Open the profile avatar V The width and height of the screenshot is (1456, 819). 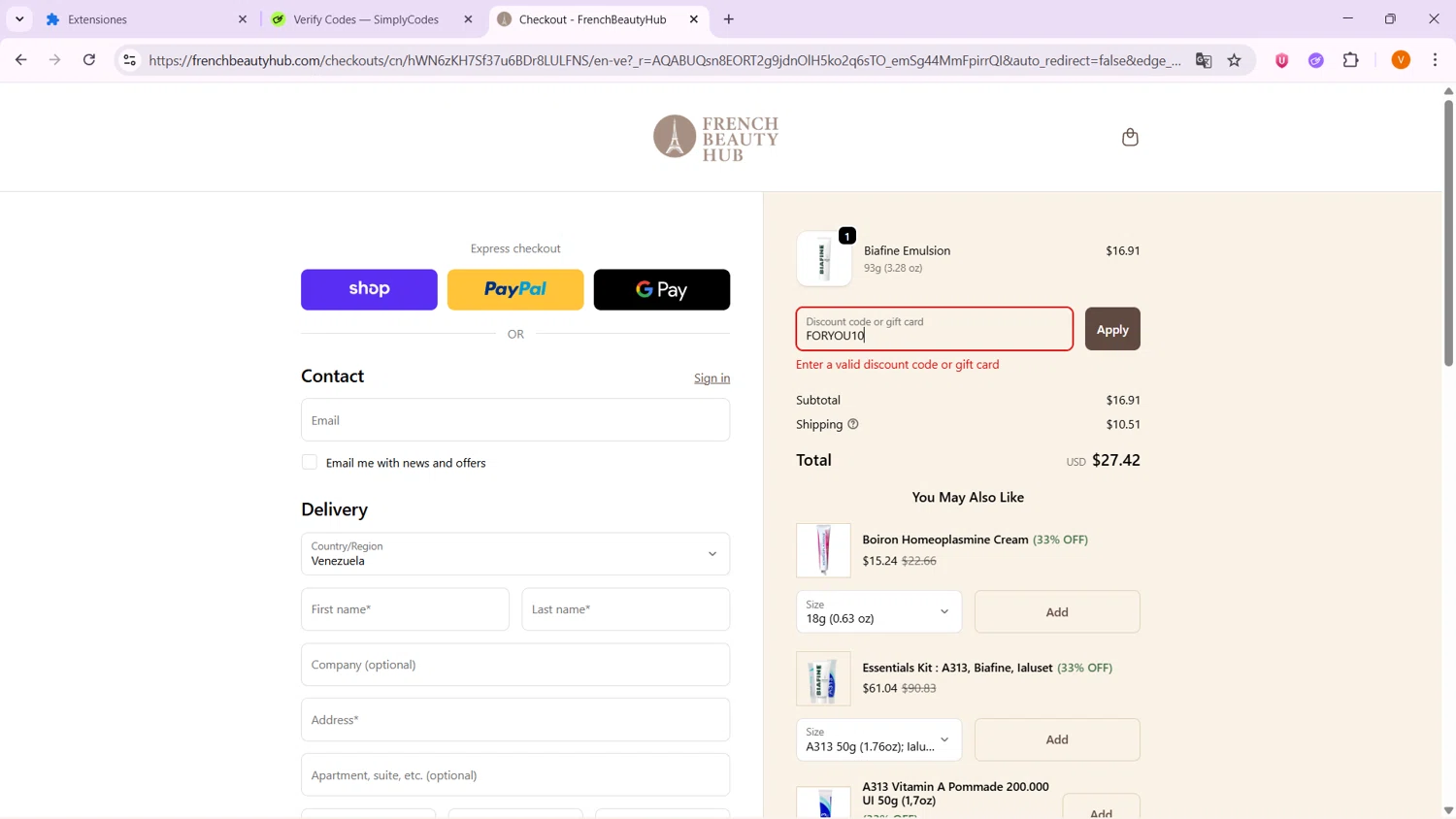click(1401, 60)
